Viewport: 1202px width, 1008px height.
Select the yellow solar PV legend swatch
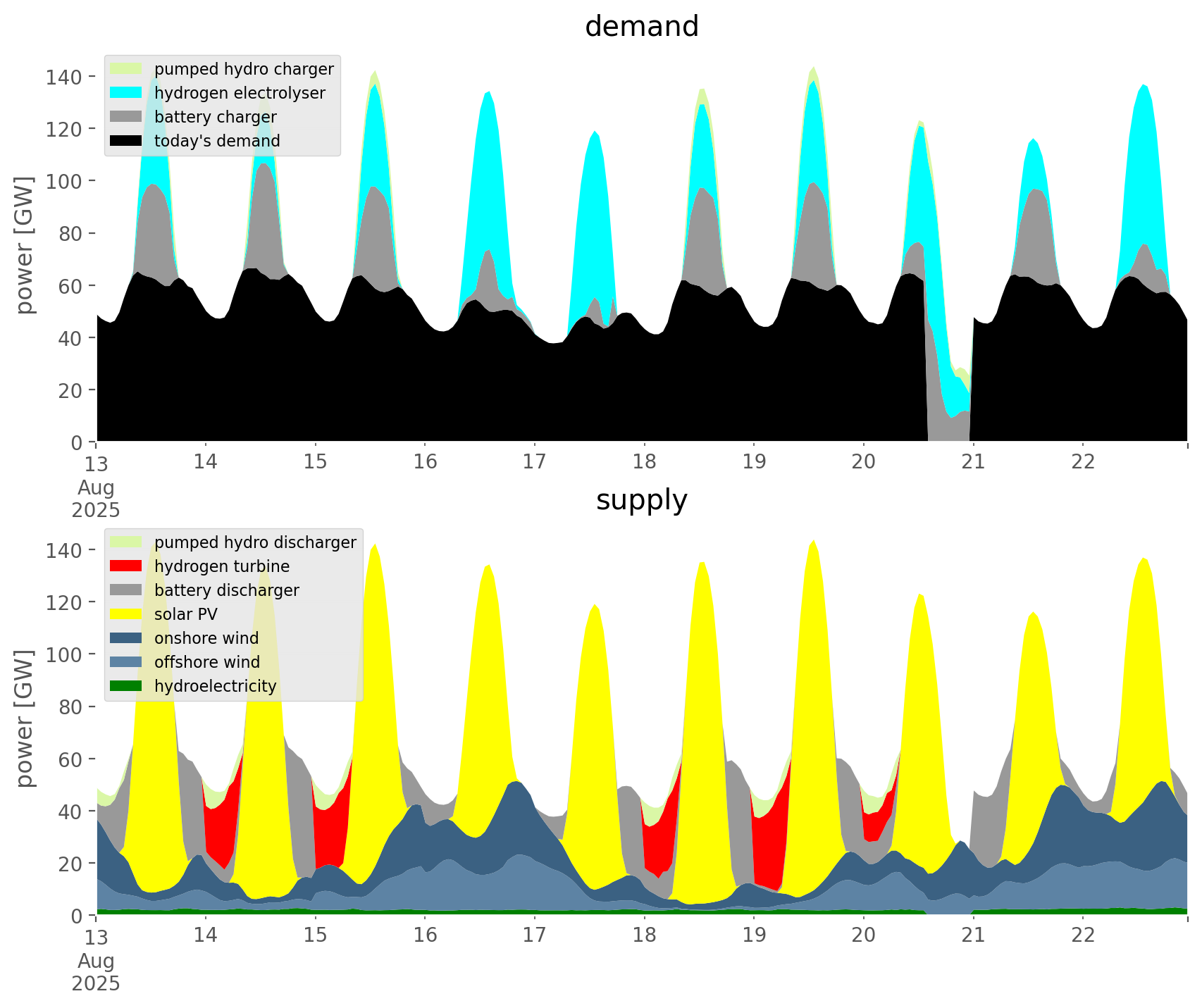tap(126, 614)
